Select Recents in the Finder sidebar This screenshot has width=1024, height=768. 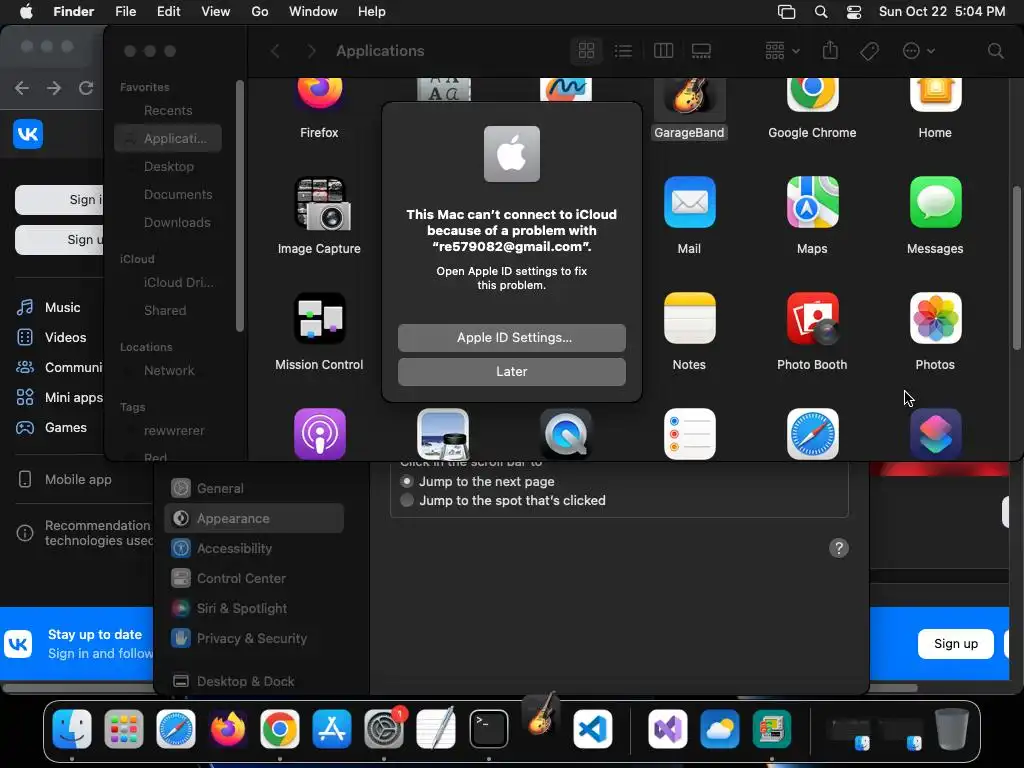(x=168, y=110)
